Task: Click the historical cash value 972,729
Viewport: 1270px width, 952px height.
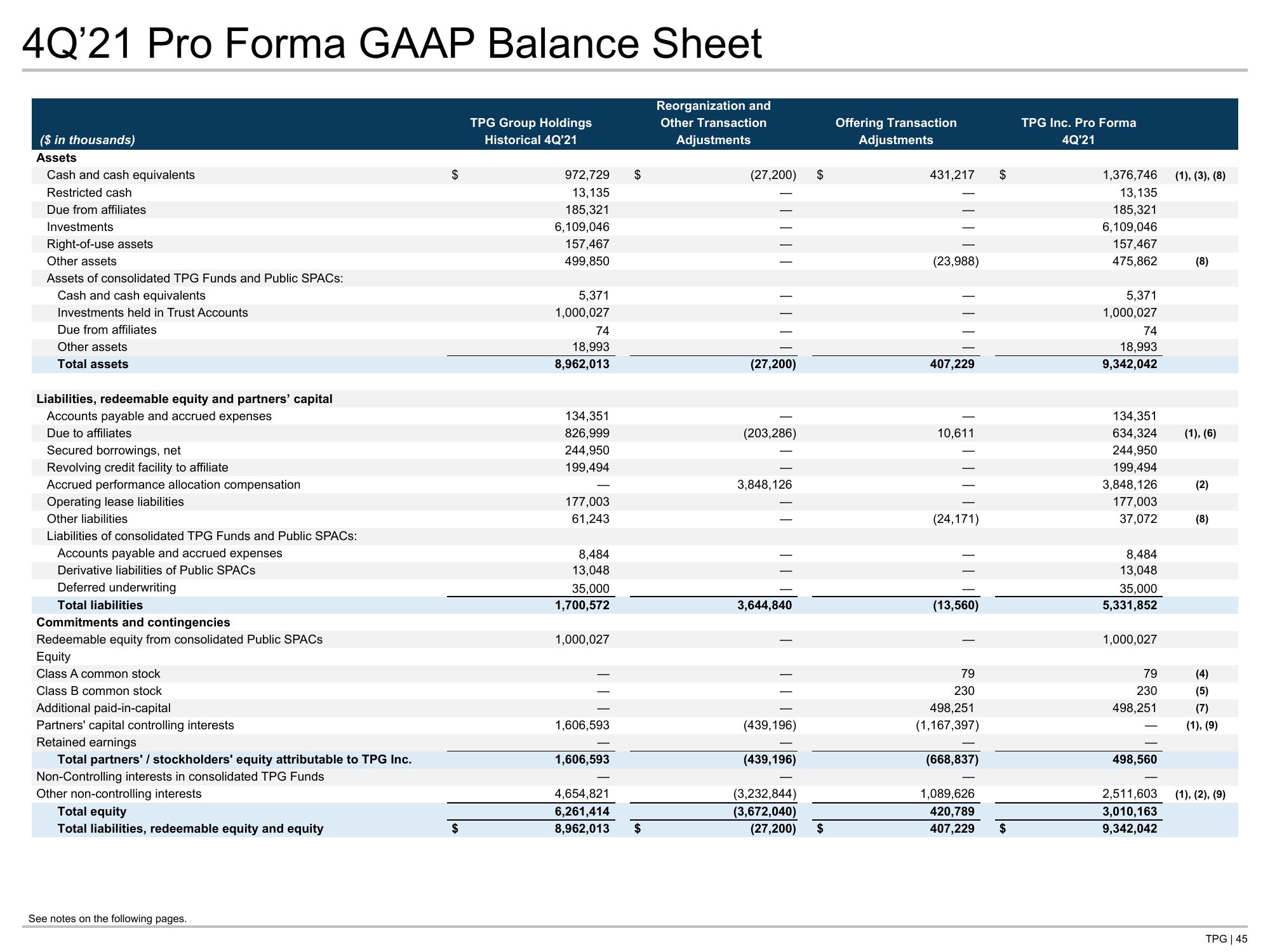Action: point(587,175)
